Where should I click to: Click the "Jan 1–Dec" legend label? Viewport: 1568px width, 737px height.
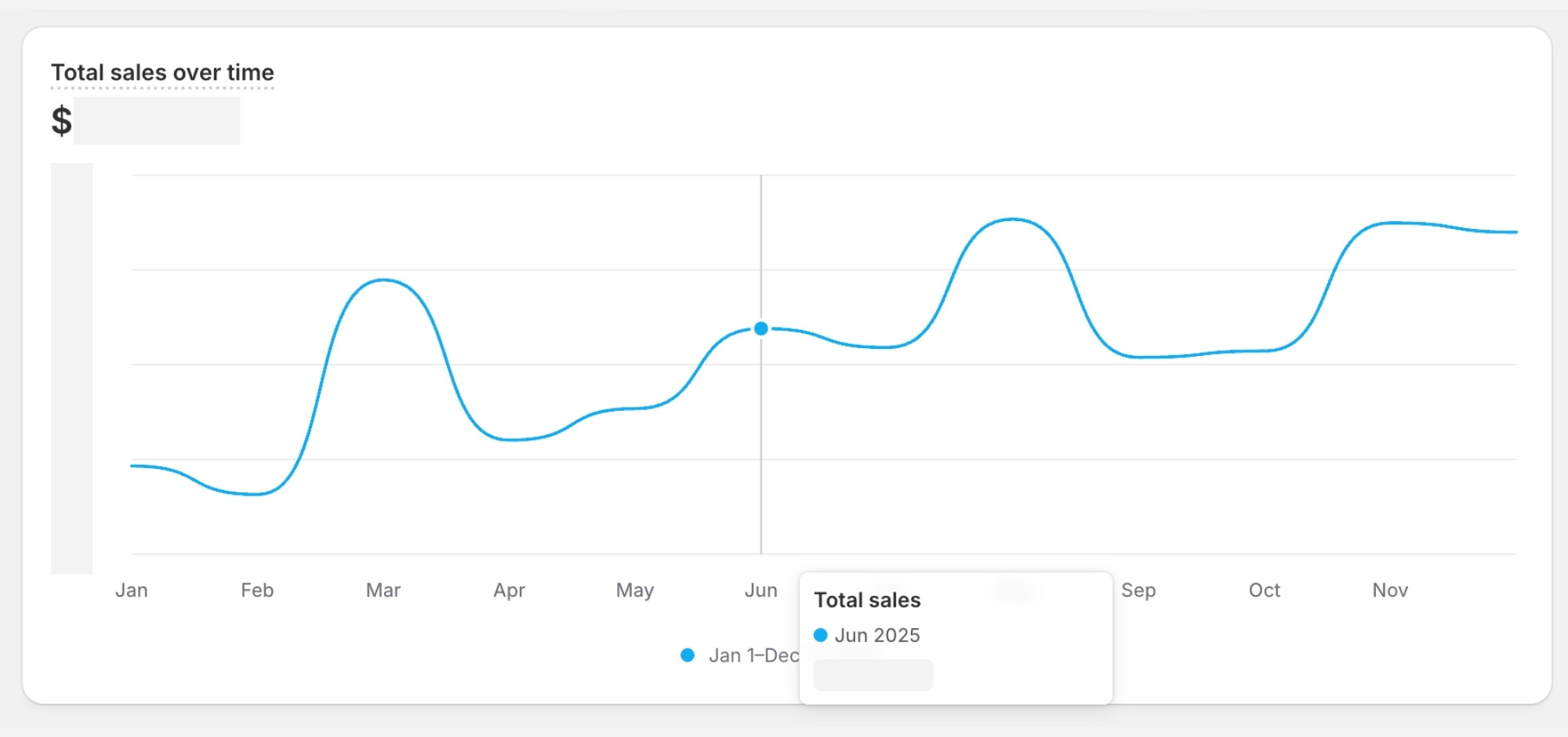pyautogui.click(x=753, y=655)
